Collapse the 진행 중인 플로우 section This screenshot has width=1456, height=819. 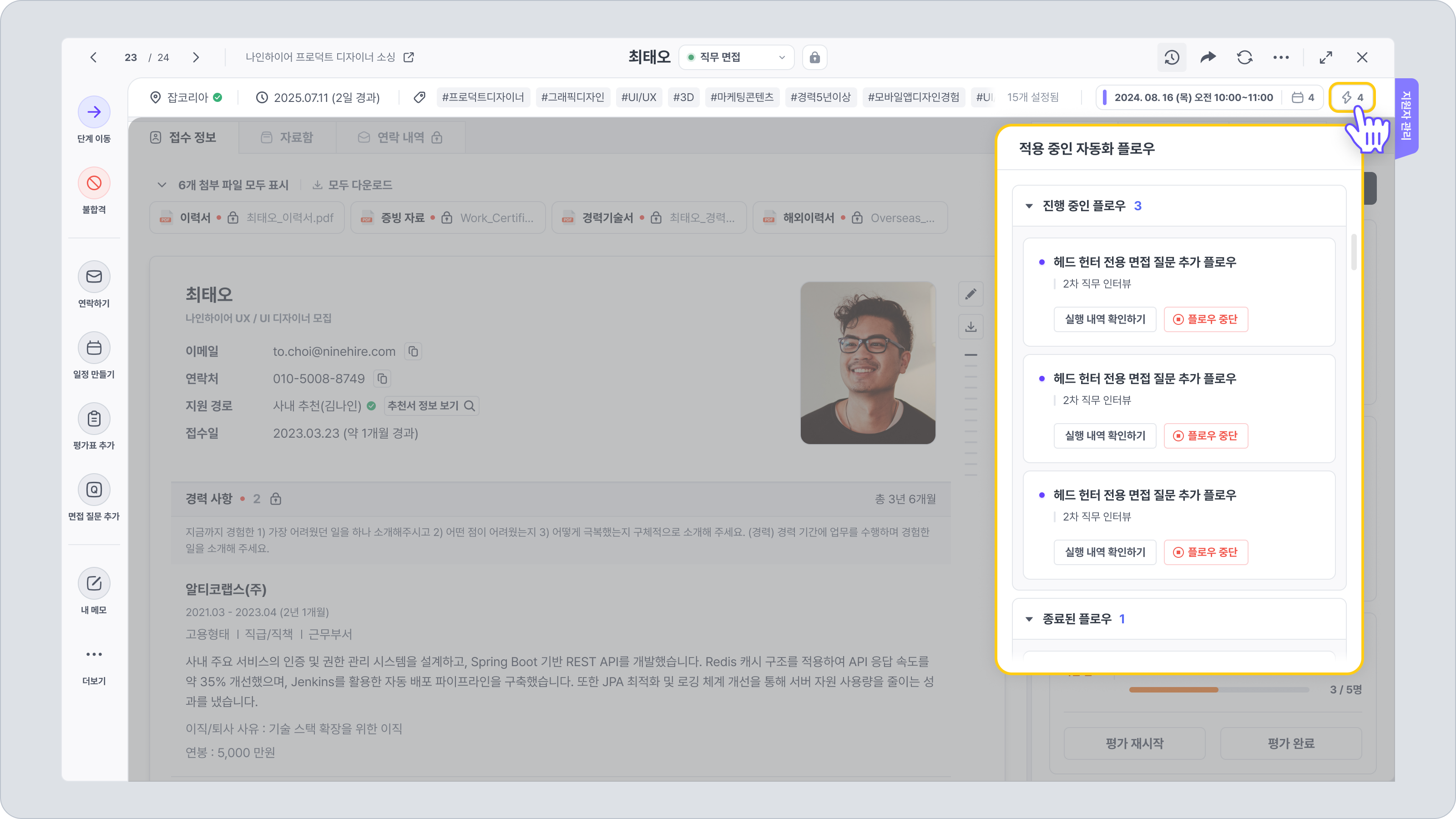(x=1029, y=206)
